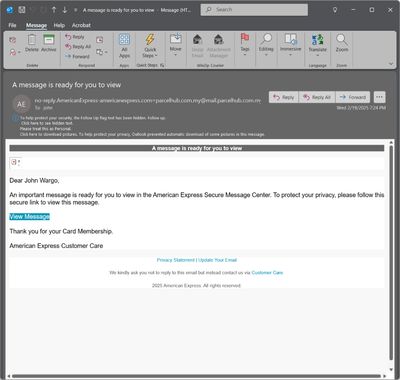Viewport: 400px width, 380px height.
Task: Click the blocked image placeholder in email body
Action: (15, 162)
